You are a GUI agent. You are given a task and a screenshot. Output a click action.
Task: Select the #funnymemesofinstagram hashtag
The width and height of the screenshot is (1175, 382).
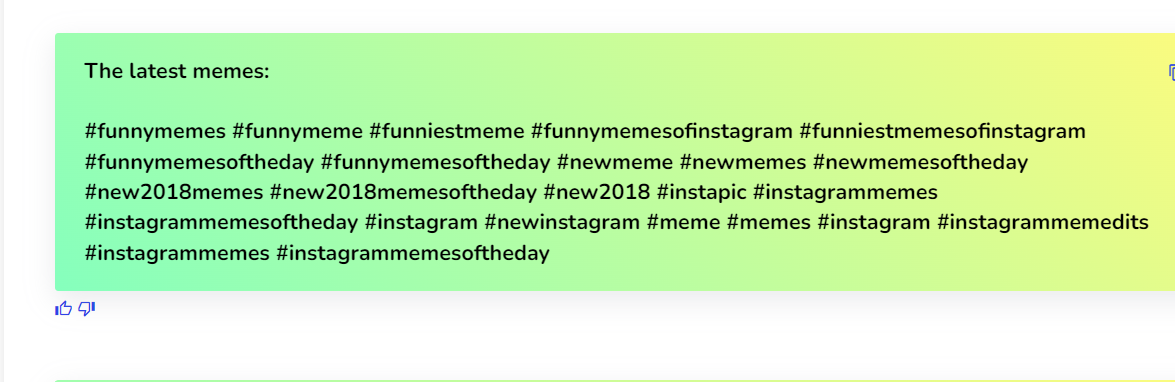coord(662,132)
